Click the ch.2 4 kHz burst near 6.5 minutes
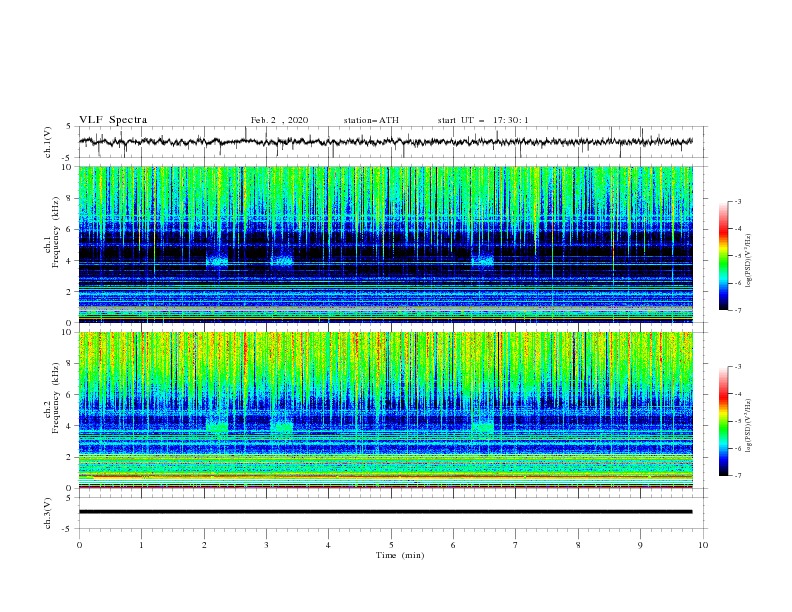This screenshot has width=792, height=612. (482, 427)
